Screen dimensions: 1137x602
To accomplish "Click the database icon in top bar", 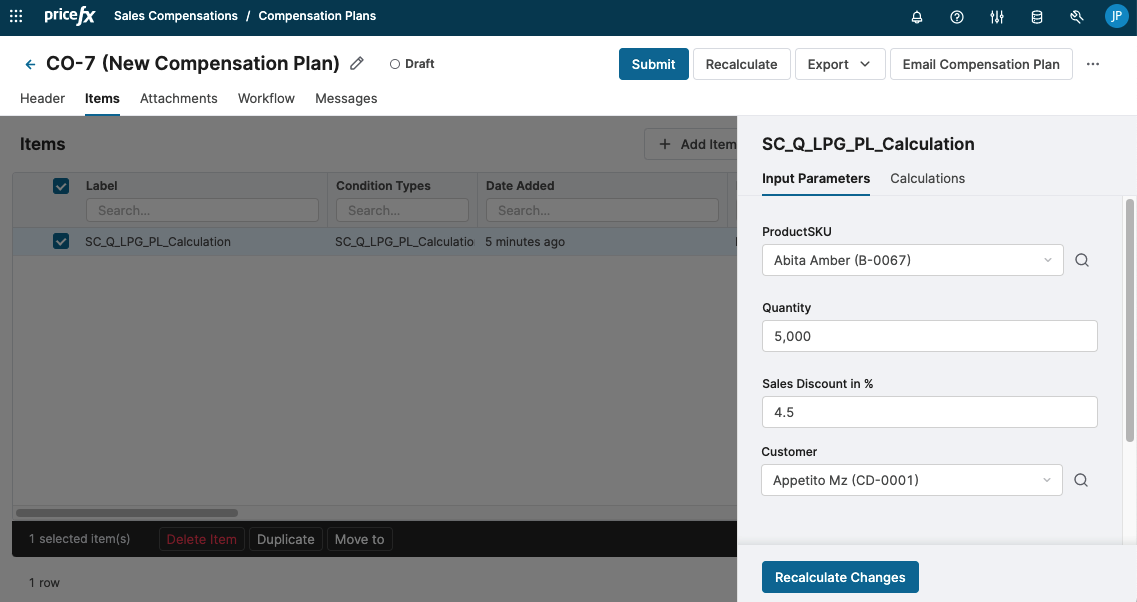I will pos(1037,17).
